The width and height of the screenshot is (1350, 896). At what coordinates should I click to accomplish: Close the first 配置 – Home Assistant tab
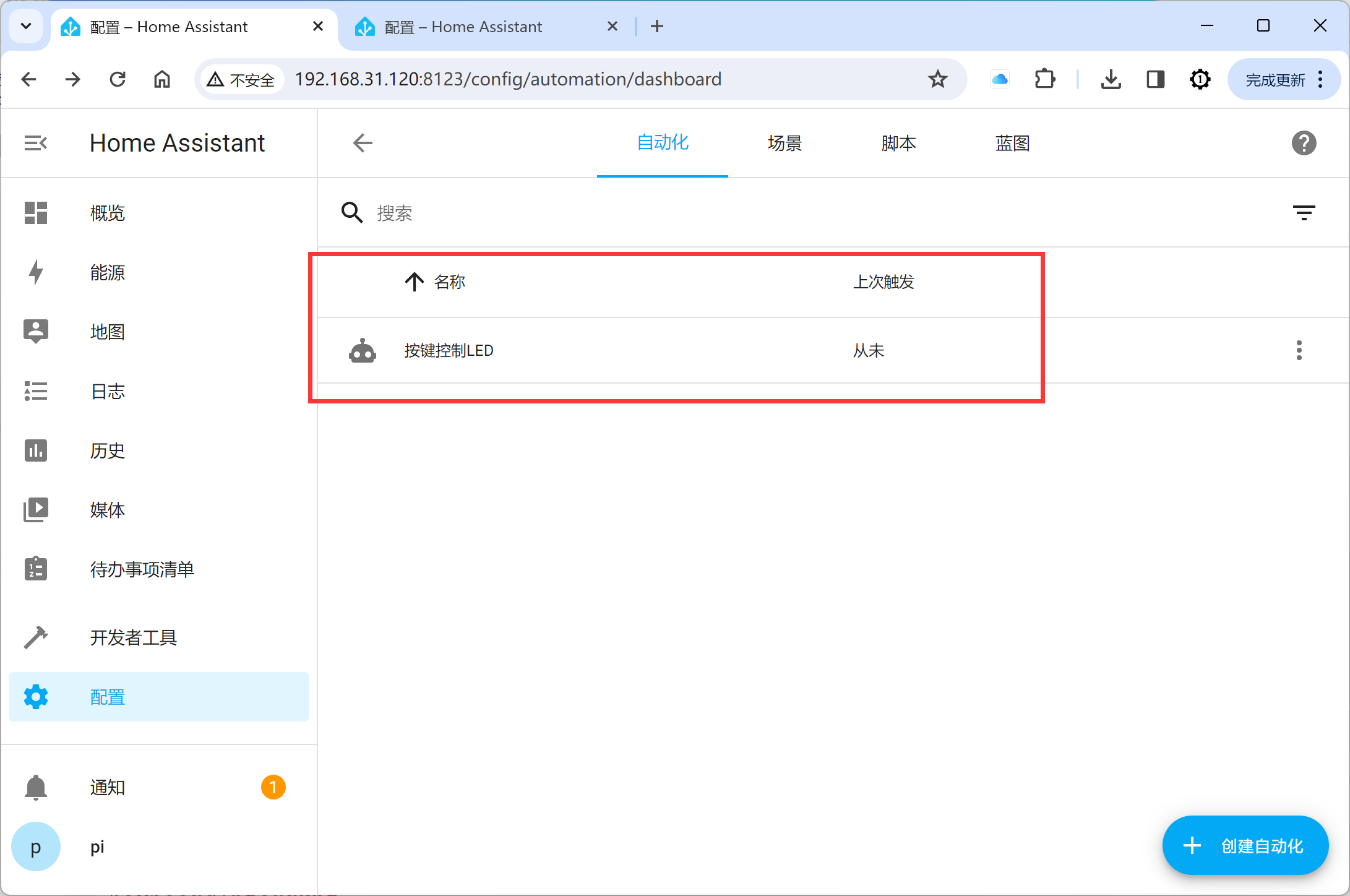pos(318,26)
